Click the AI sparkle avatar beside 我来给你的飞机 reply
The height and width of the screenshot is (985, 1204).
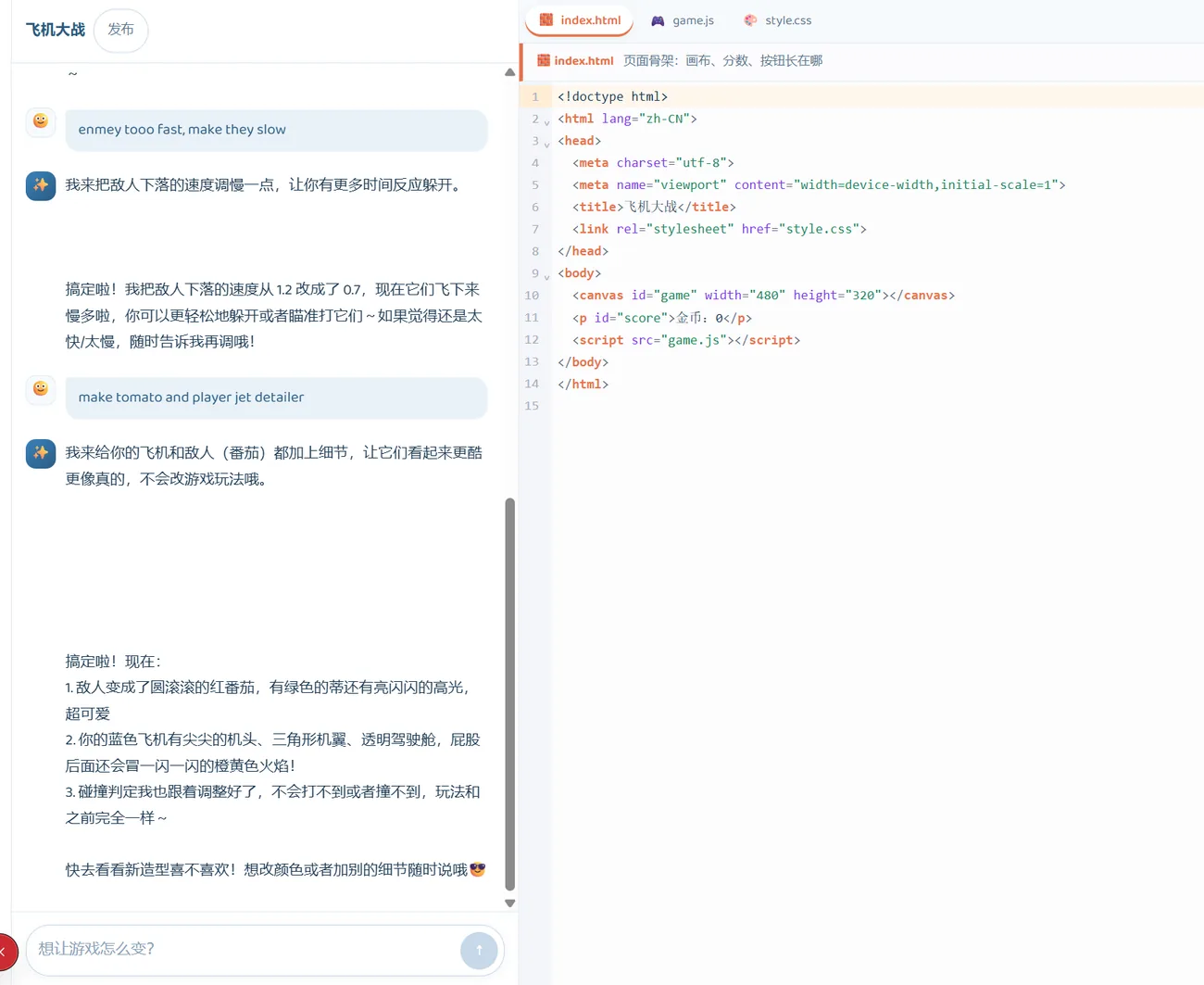[x=41, y=453]
